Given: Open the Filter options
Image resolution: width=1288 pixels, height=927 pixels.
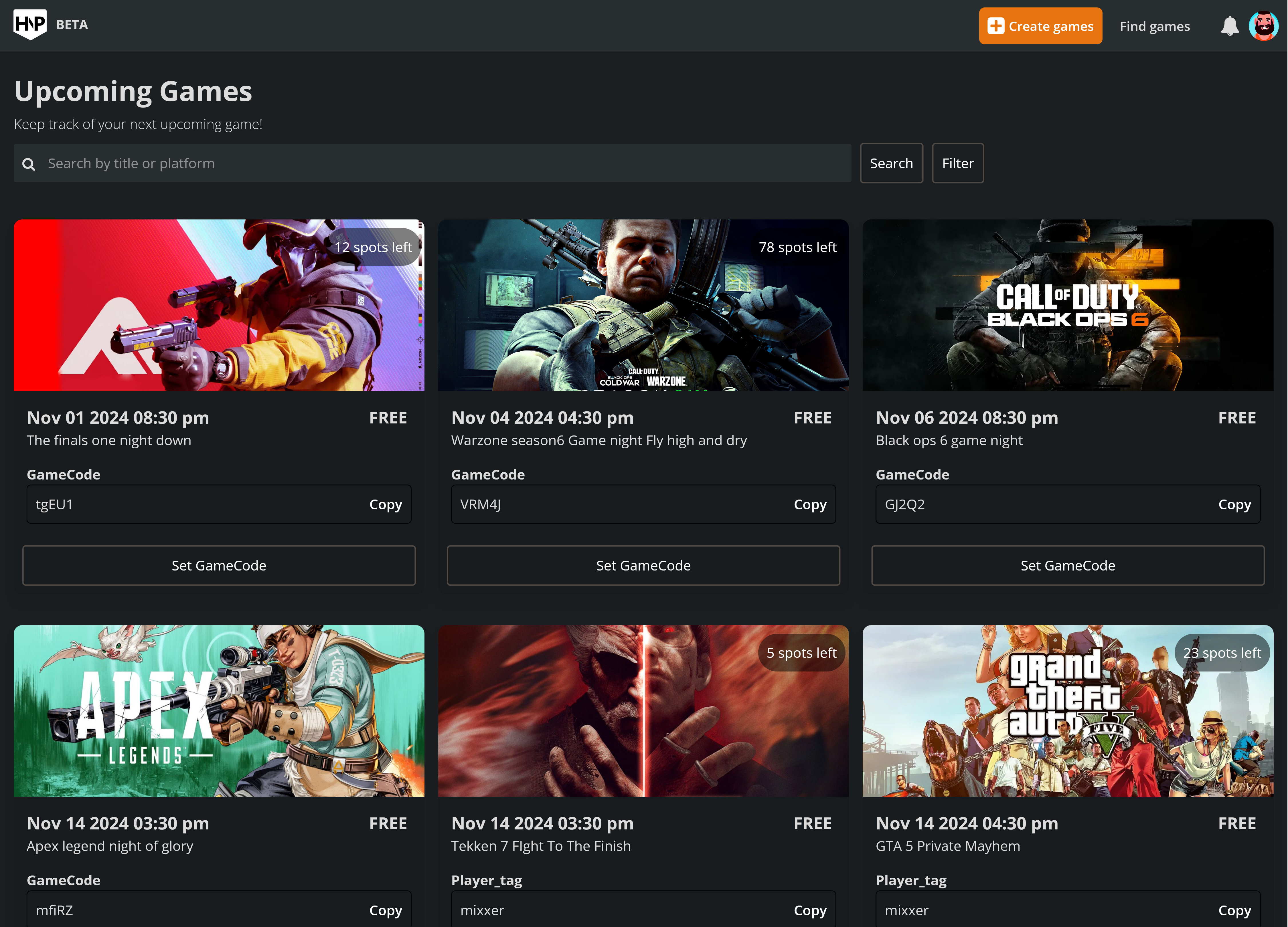Looking at the screenshot, I should click(x=957, y=163).
